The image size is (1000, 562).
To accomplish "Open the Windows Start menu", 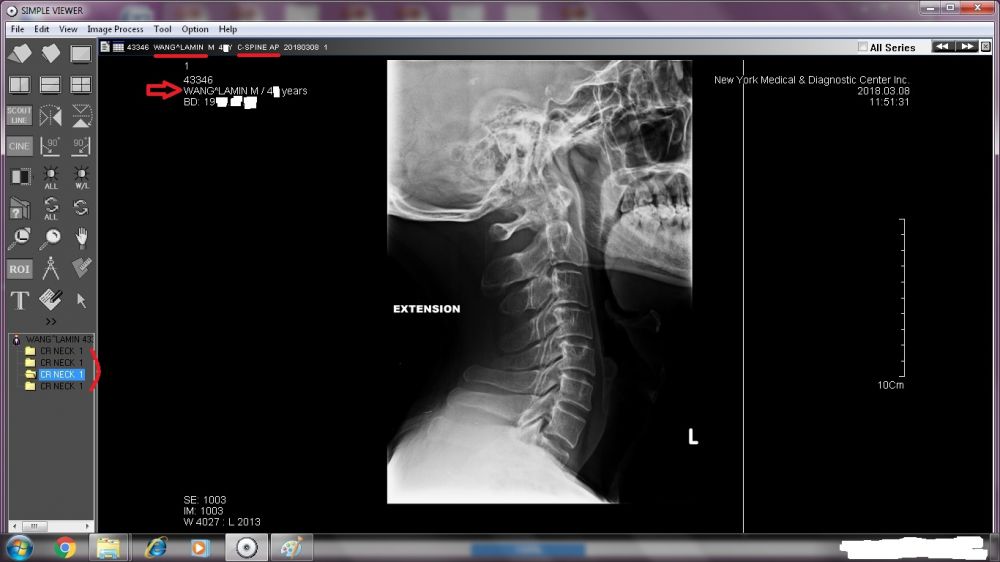I will tap(19, 547).
